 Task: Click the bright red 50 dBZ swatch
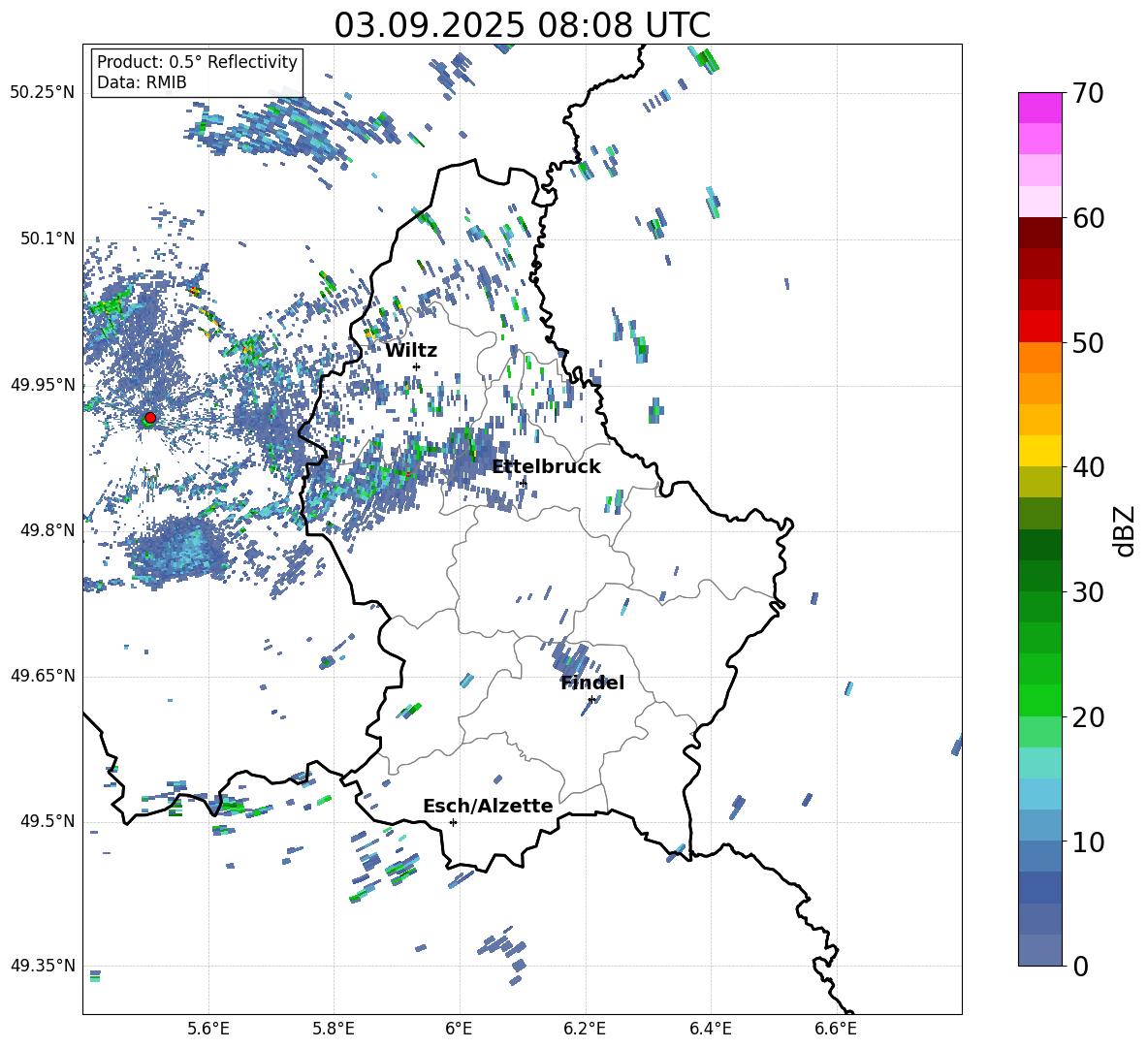tap(1039, 327)
